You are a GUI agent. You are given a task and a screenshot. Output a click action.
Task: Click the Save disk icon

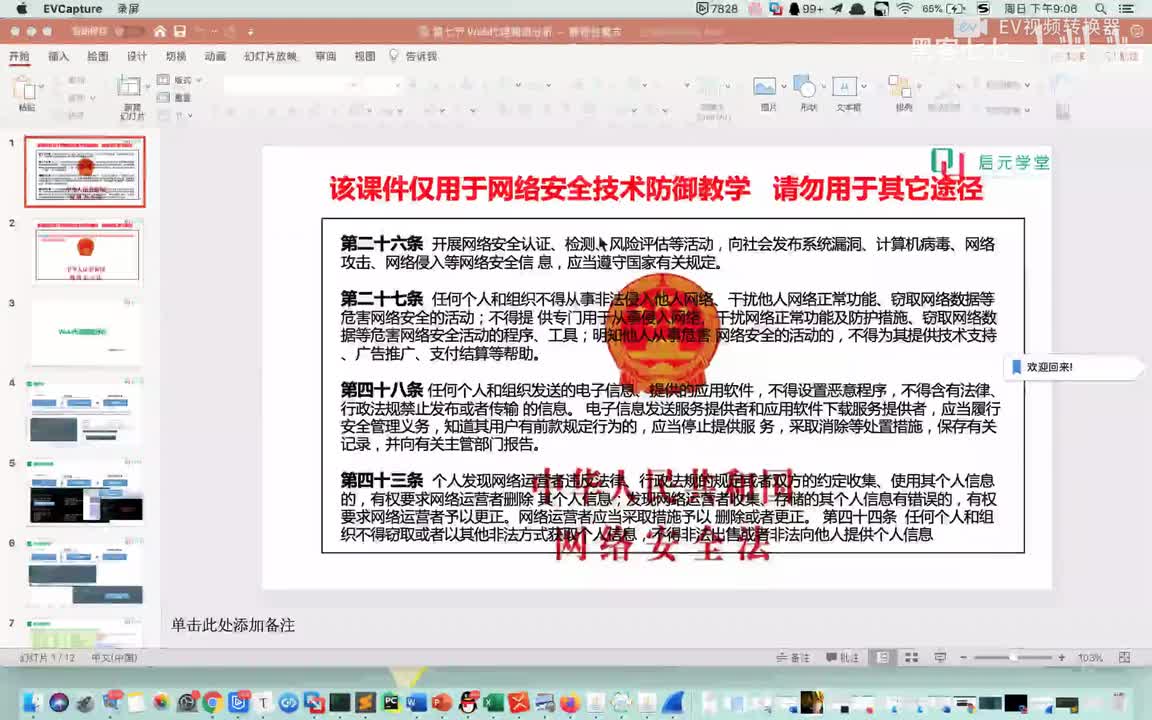point(180,32)
